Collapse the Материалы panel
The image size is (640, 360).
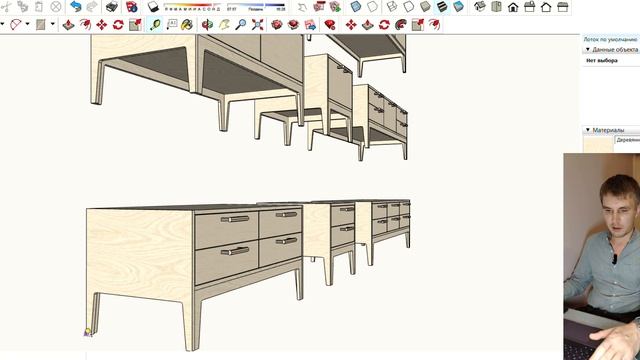coord(588,130)
